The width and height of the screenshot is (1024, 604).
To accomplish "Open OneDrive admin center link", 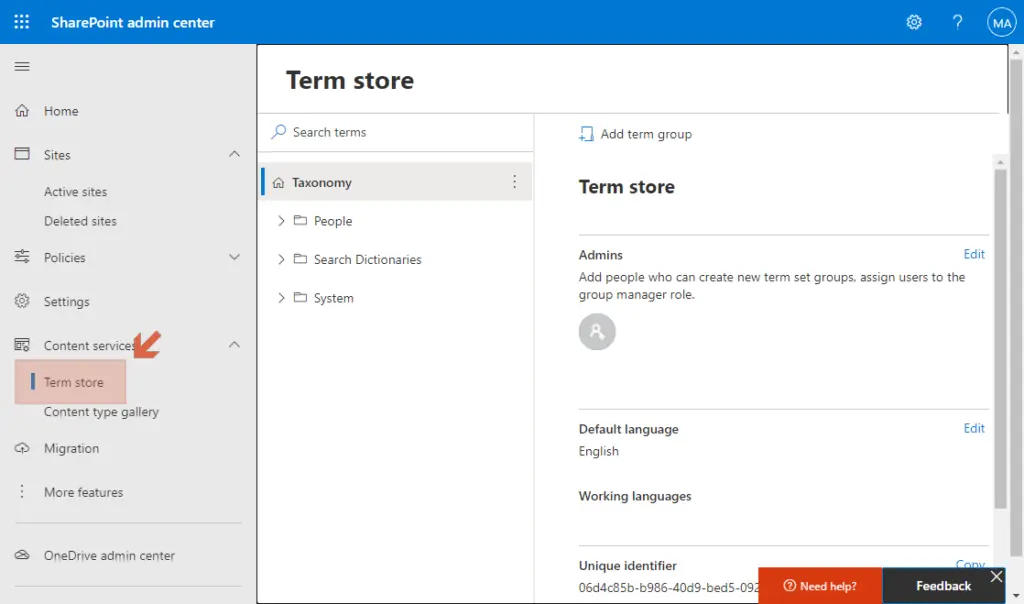I will pos(109,556).
